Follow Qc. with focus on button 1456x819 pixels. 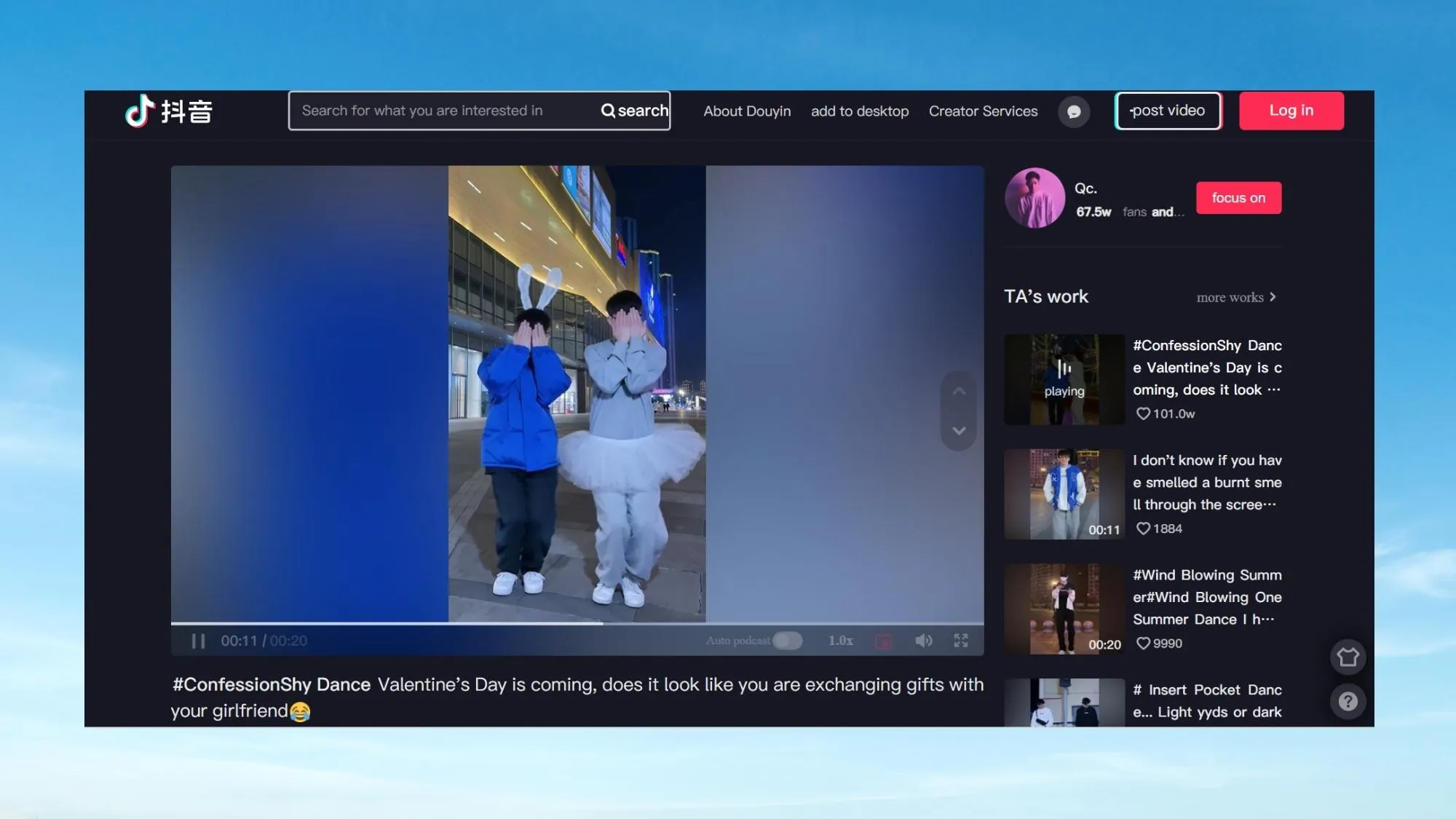click(x=1238, y=198)
